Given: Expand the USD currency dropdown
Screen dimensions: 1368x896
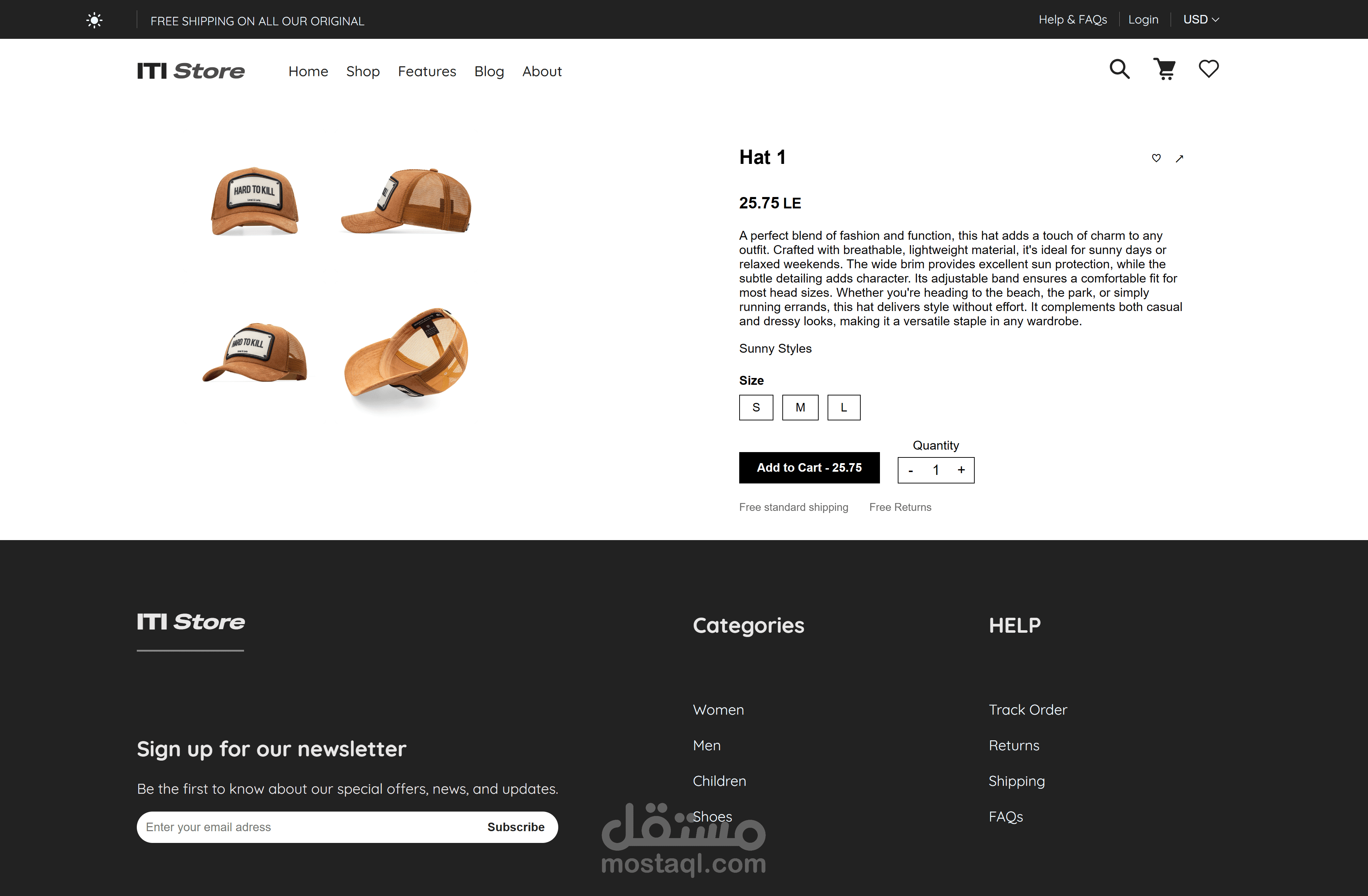Looking at the screenshot, I should coord(1201,20).
